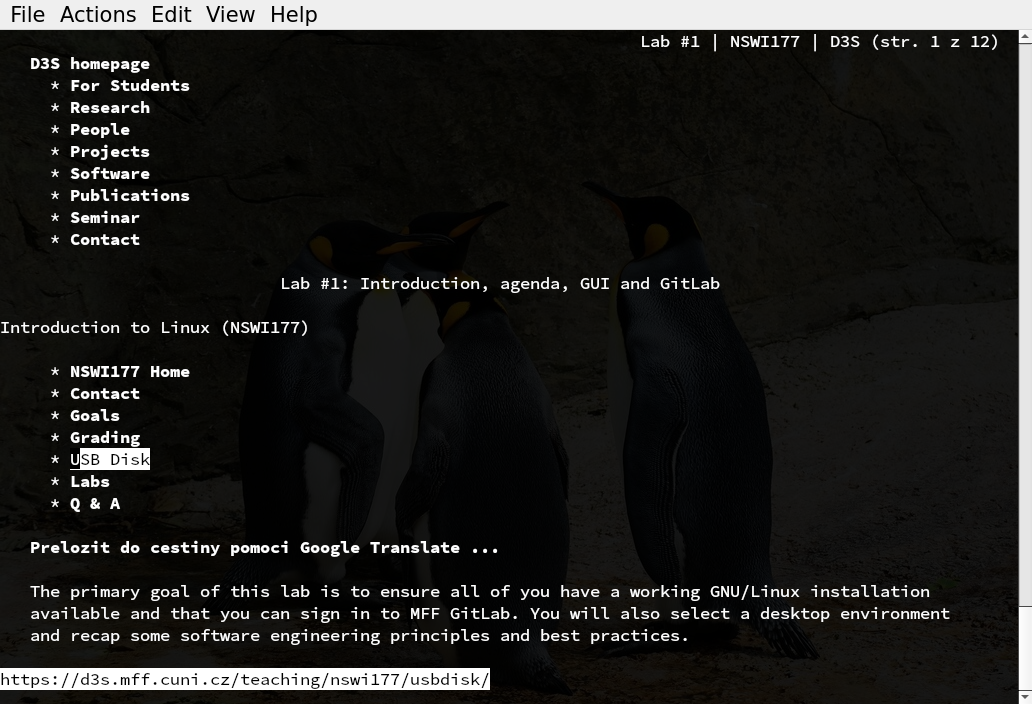The width and height of the screenshot is (1032, 704).
Task: Open the Research link
Action: (x=110, y=108)
